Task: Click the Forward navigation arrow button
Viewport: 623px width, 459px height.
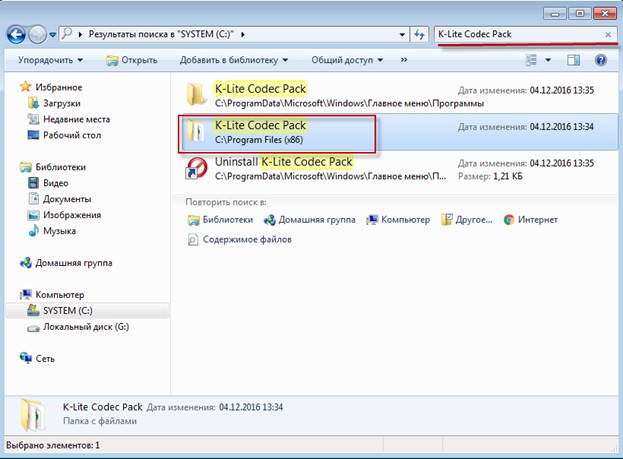Action: (38, 35)
